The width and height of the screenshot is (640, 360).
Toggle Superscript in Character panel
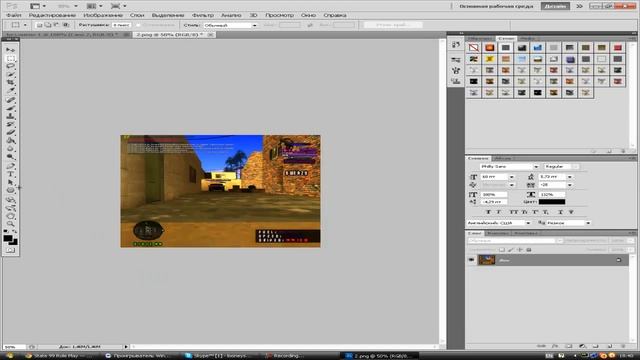point(535,212)
